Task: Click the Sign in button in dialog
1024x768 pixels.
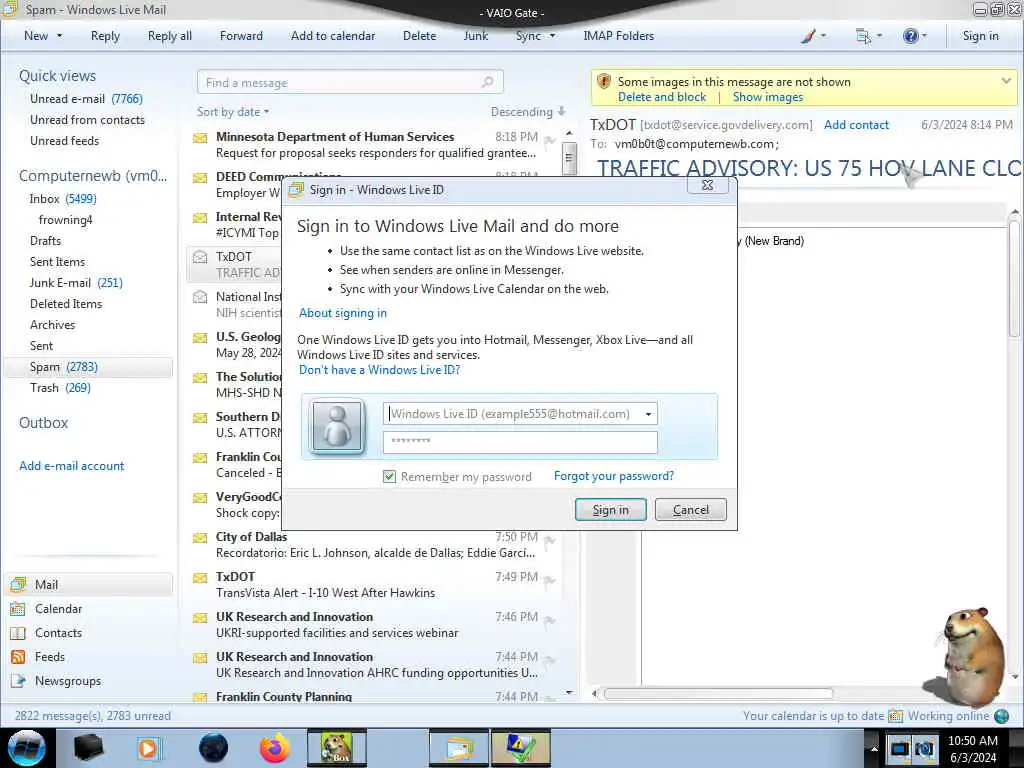Action: pos(611,510)
